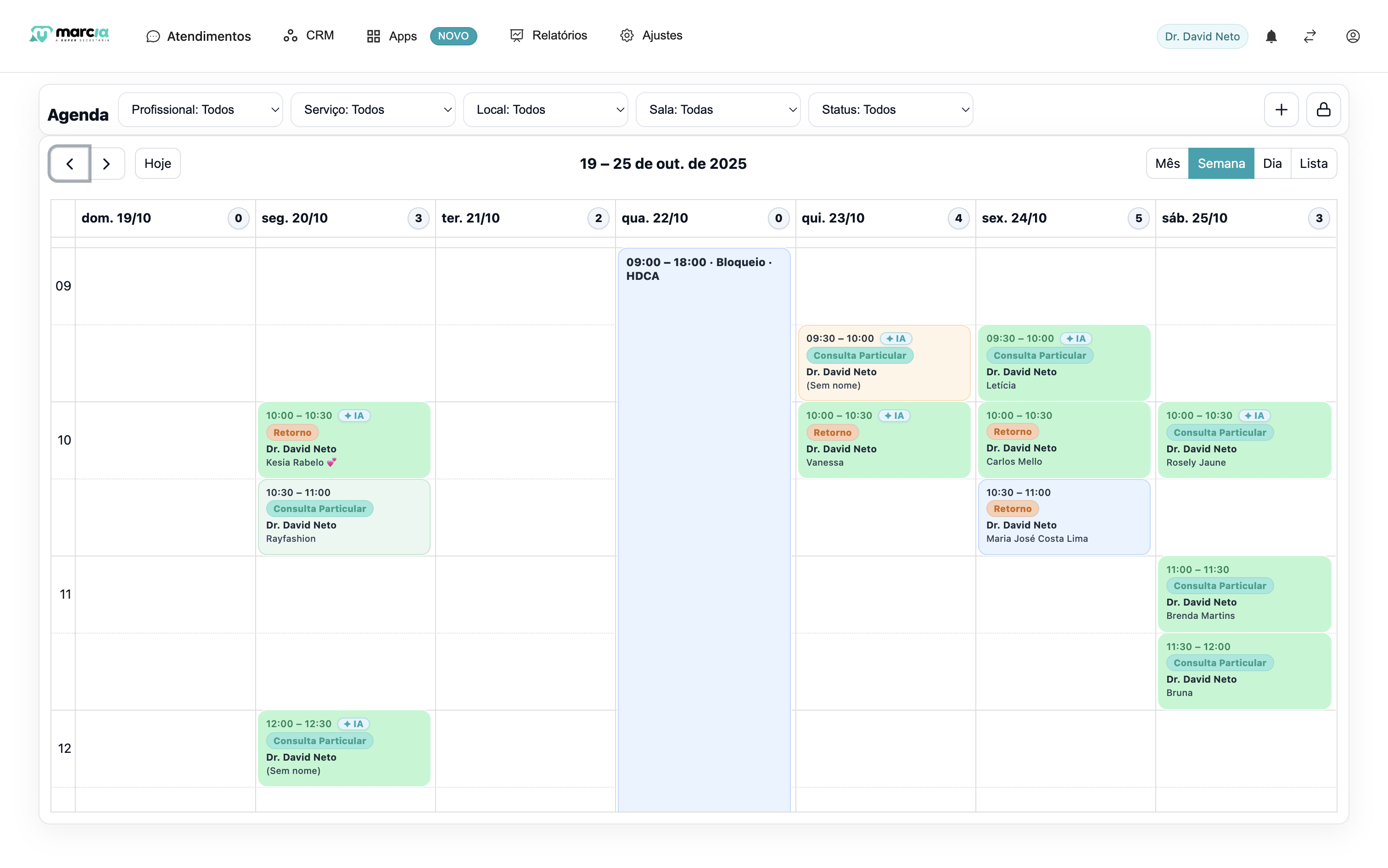Click the marcia logo

click(x=69, y=34)
